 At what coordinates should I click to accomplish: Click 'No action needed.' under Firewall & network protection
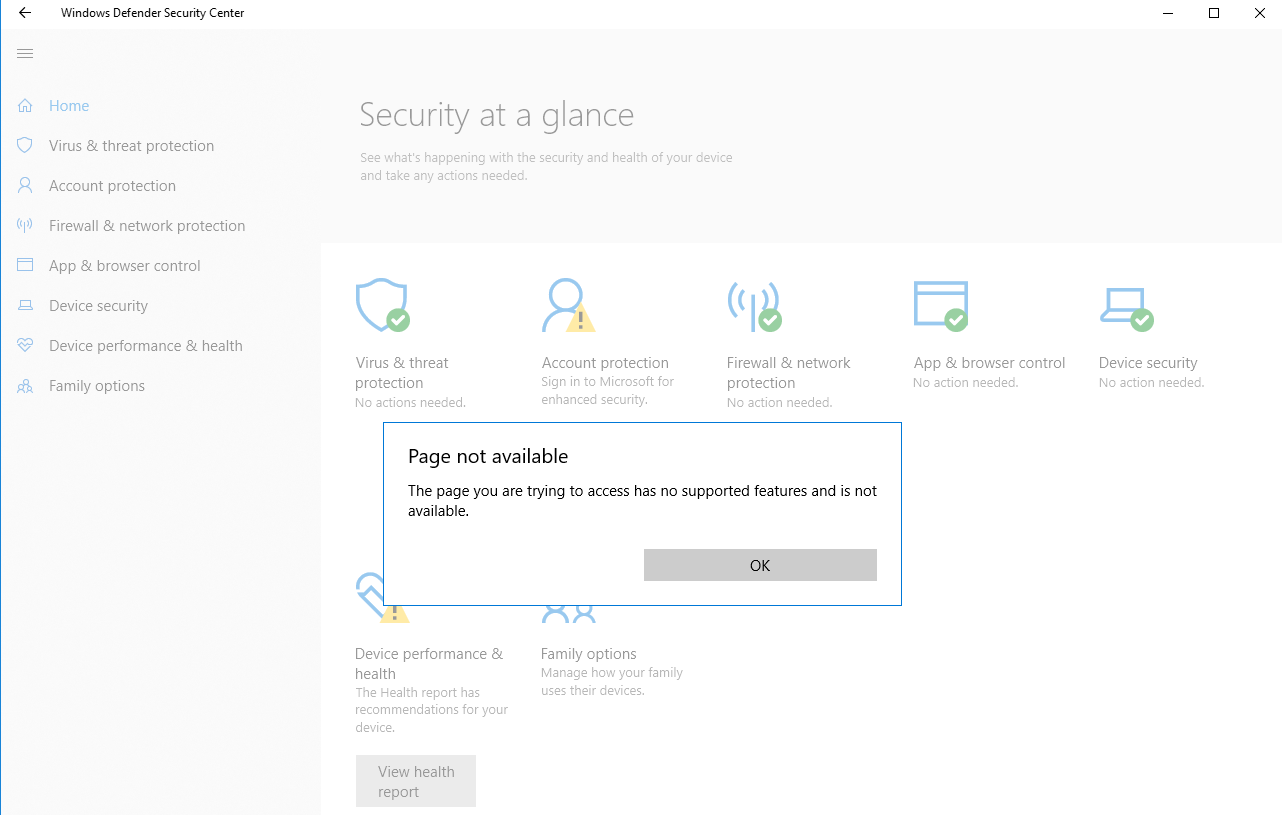(x=779, y=403)
